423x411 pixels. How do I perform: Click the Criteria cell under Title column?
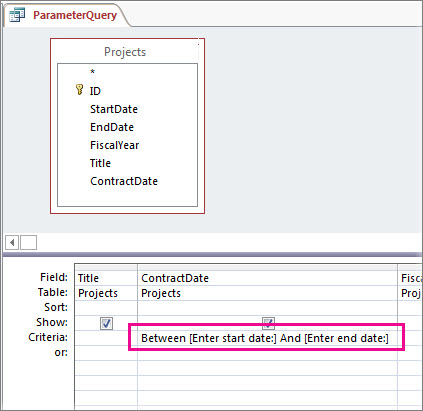pyautogui.click(x=106, y=338)
